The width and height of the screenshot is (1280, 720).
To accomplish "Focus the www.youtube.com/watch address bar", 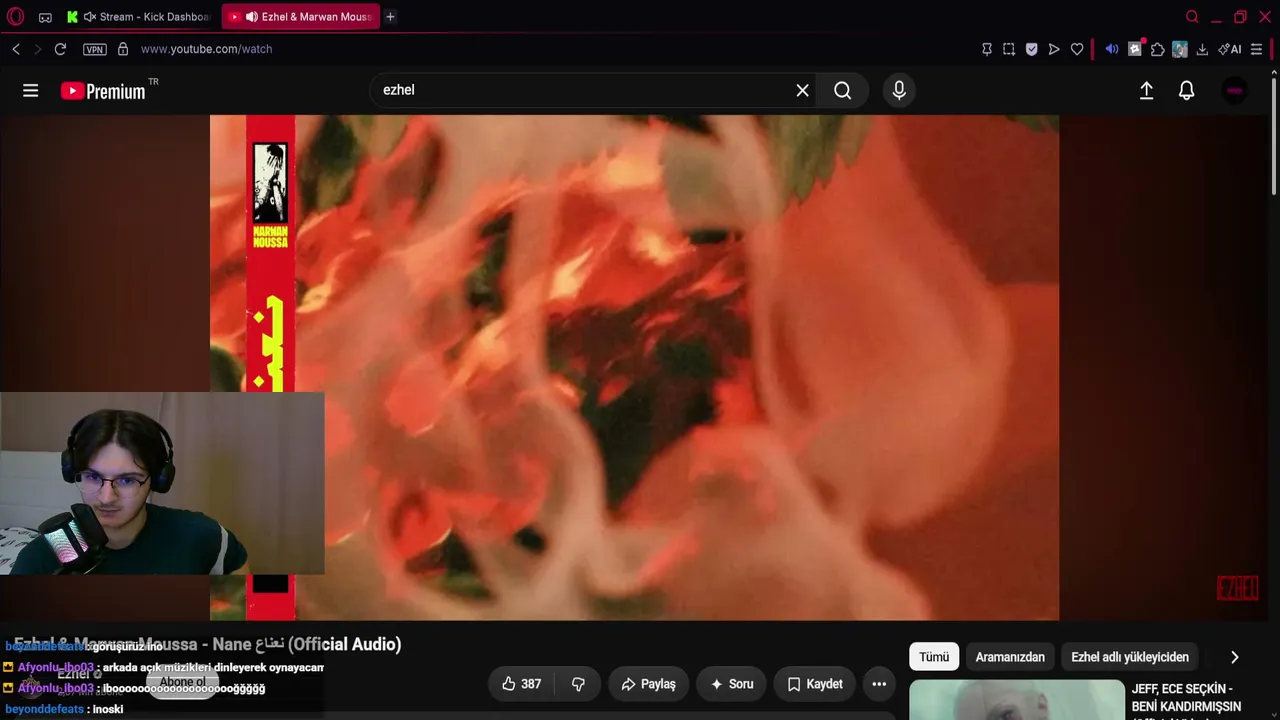I will (x=206, y=49).
